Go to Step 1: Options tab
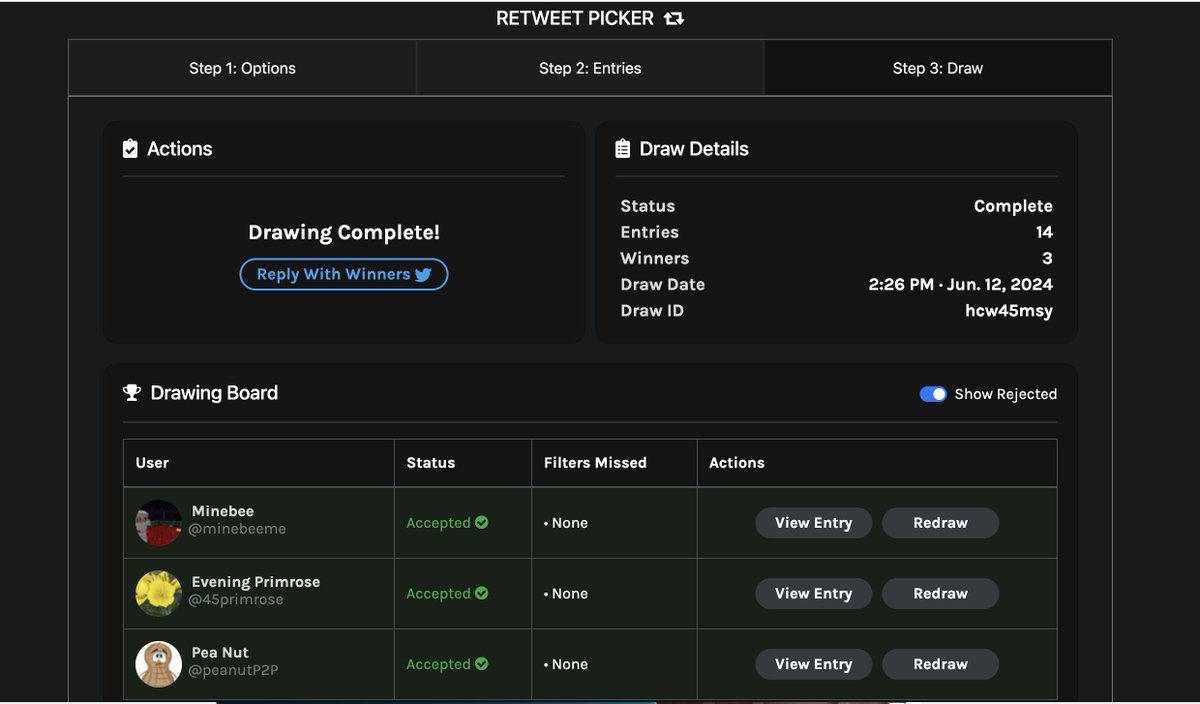1200x704 pixels. click(x=242, y=68)
